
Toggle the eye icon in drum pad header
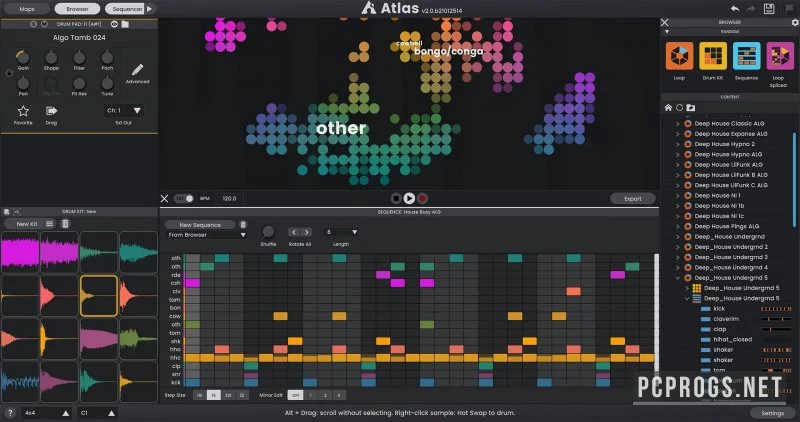[114, 24]
